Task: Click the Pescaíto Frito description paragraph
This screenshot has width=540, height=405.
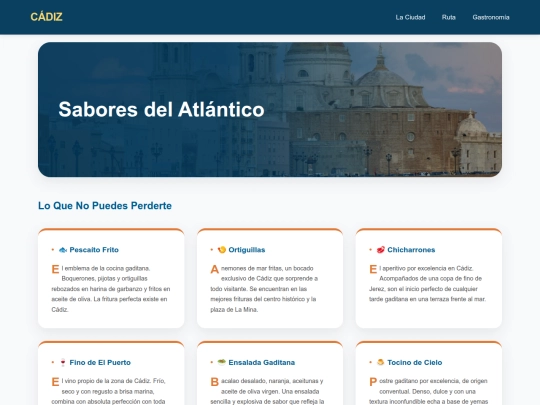Action: tap(111, 289)
